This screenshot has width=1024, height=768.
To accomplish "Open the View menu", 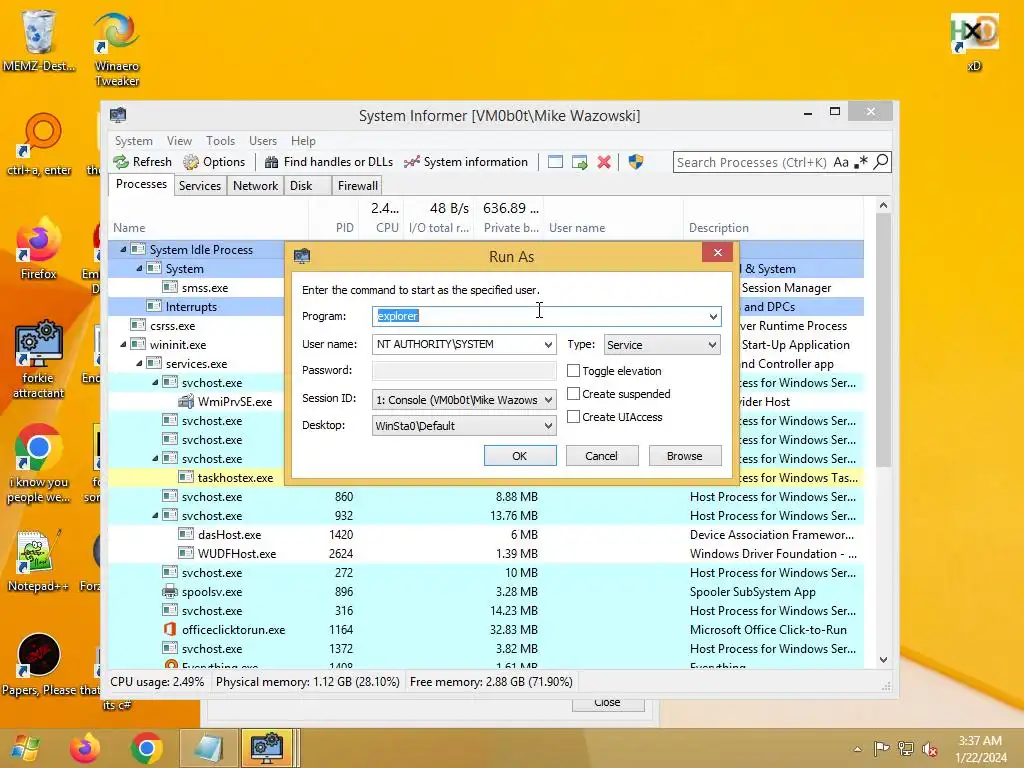I will pos(179,141).
